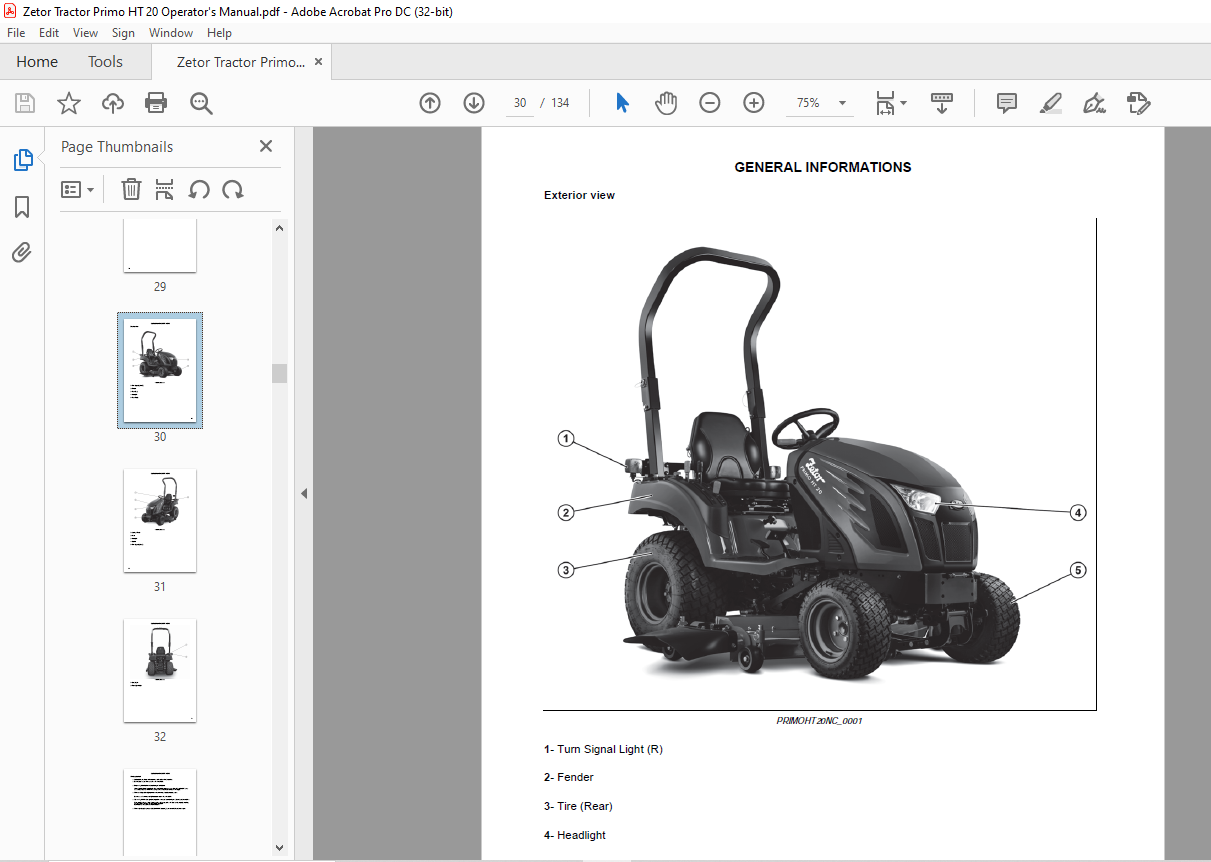This screenshot has width=1211, height=862.
Task: Go to the previous page with the up arrow
Action: click(x=430, y=103)
